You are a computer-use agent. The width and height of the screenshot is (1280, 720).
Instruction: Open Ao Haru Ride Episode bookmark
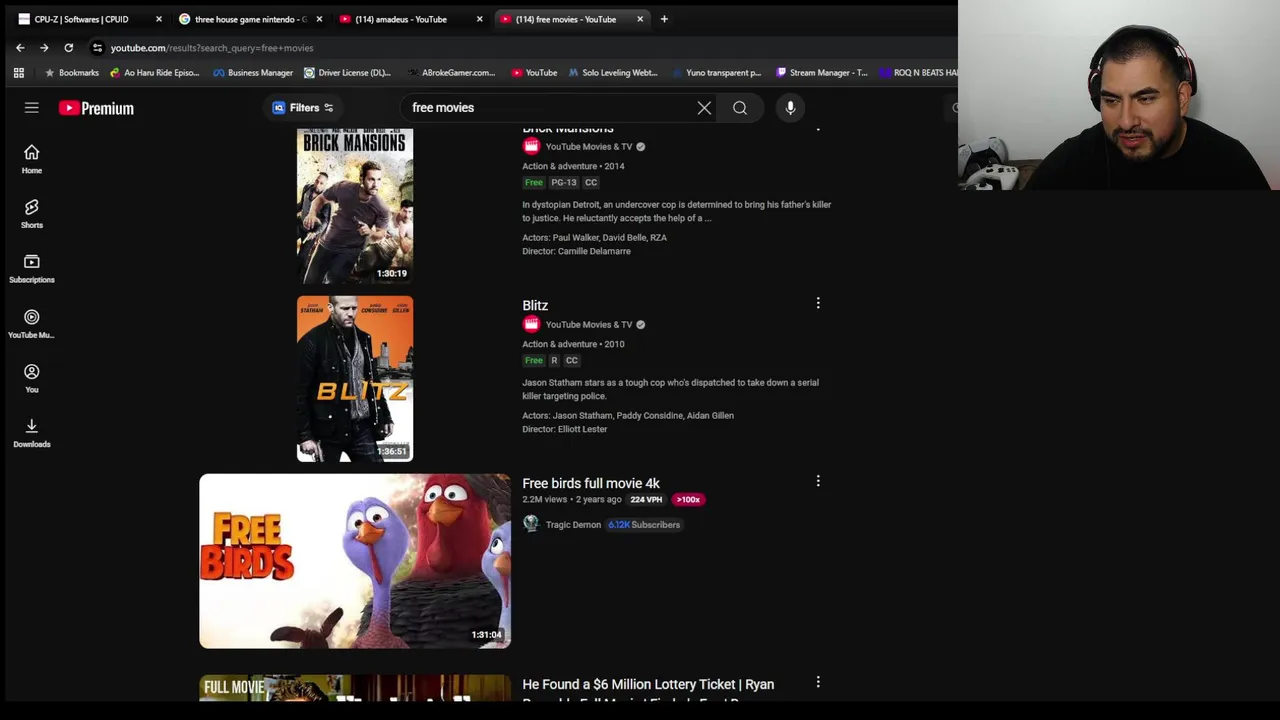154,73
